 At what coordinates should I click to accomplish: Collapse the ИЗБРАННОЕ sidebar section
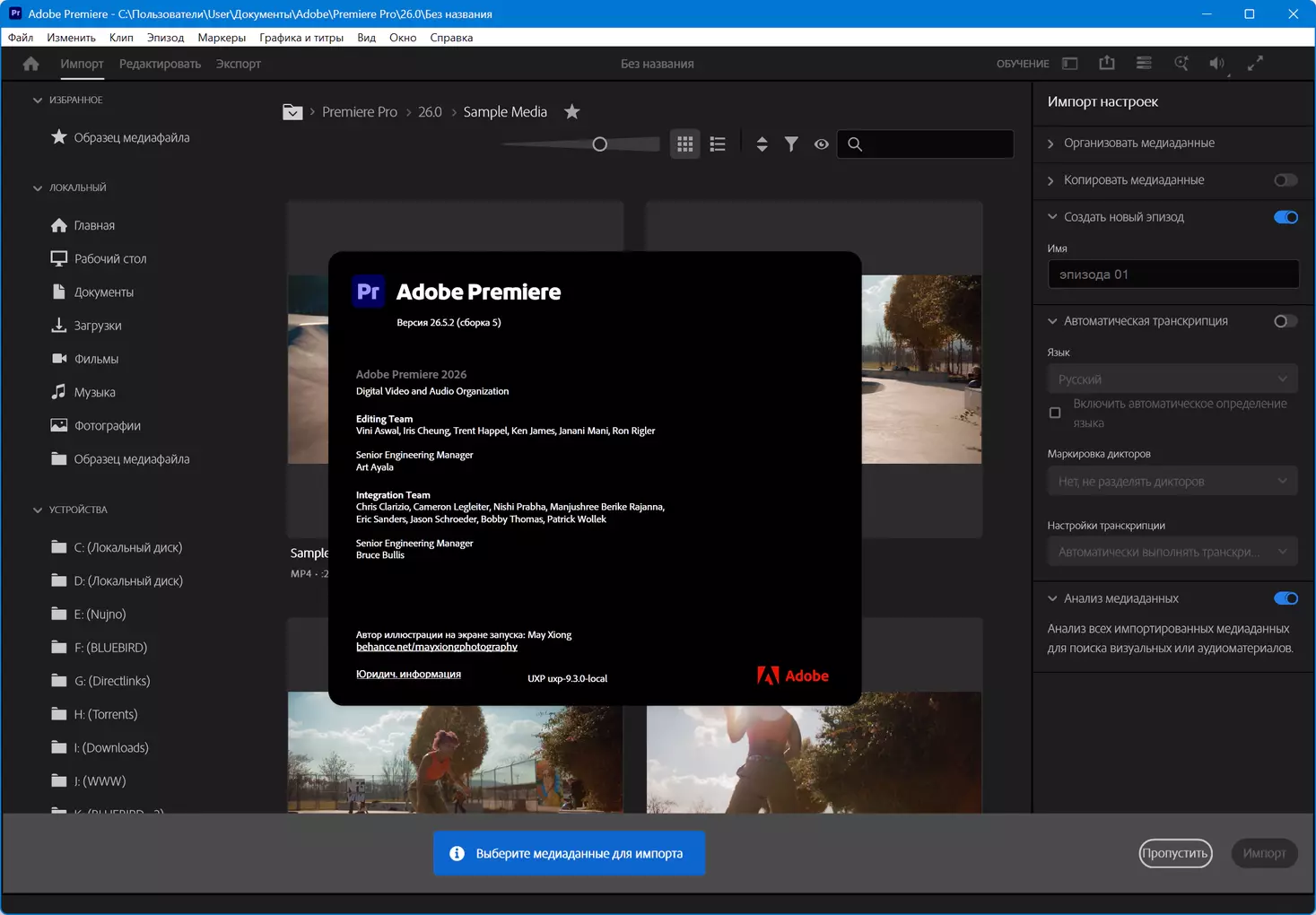[38, 100]
